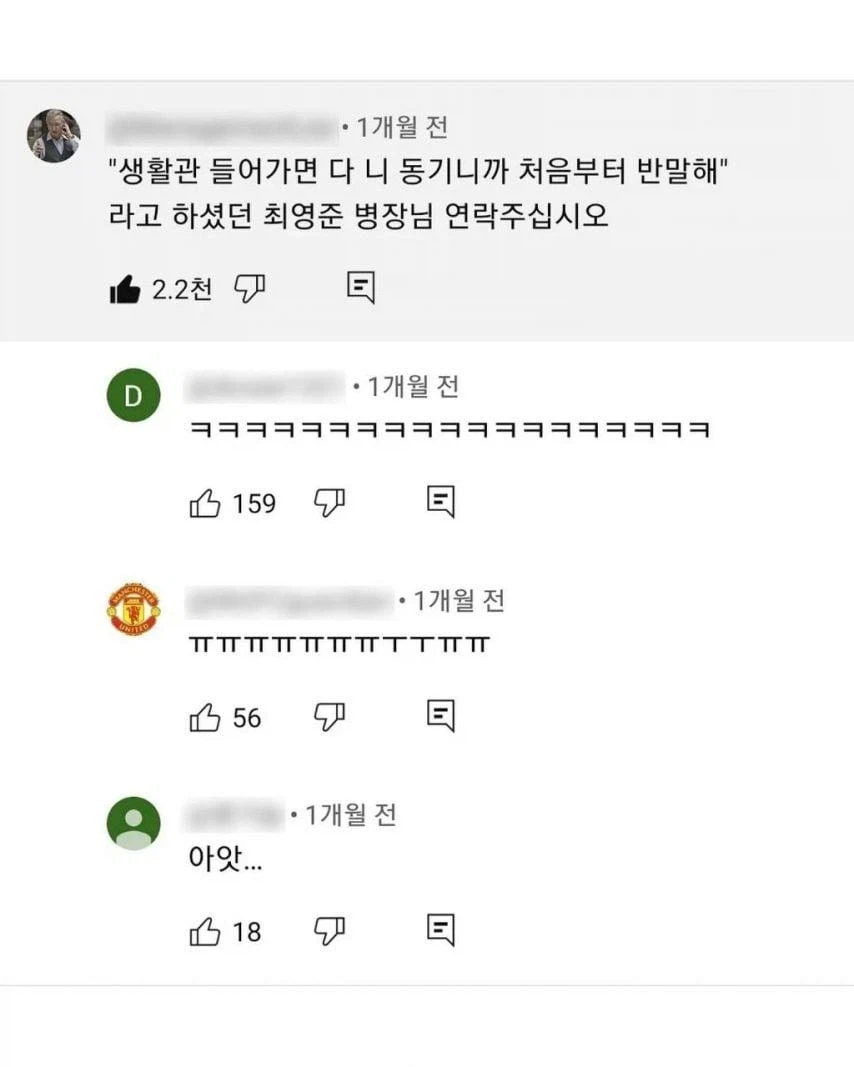Select the bottom commenter's green avatar
Image resolution: width=854 pixels, height=1067 pixels.
[135, 822]
